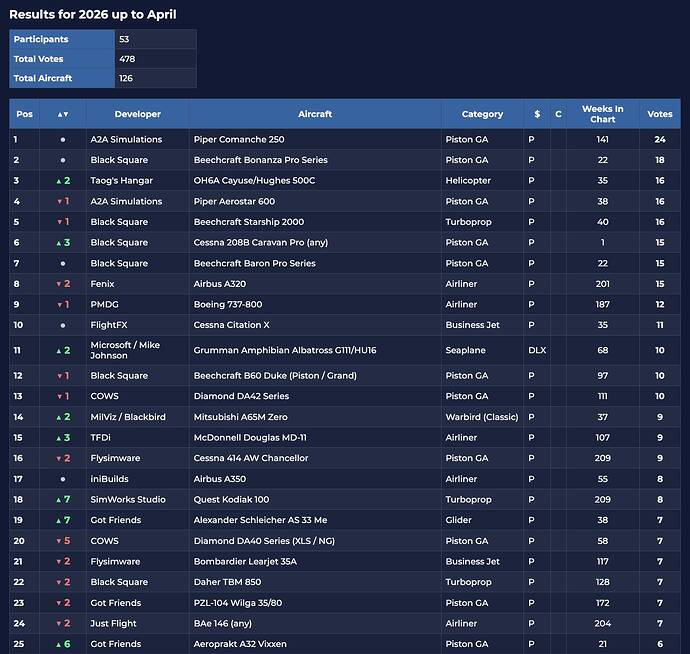The height and width of the screenshot is (654, 690).
Task: Select the Beechcraft B60 Duke (Piston / Grand) cell
Action: pos(315,375)
